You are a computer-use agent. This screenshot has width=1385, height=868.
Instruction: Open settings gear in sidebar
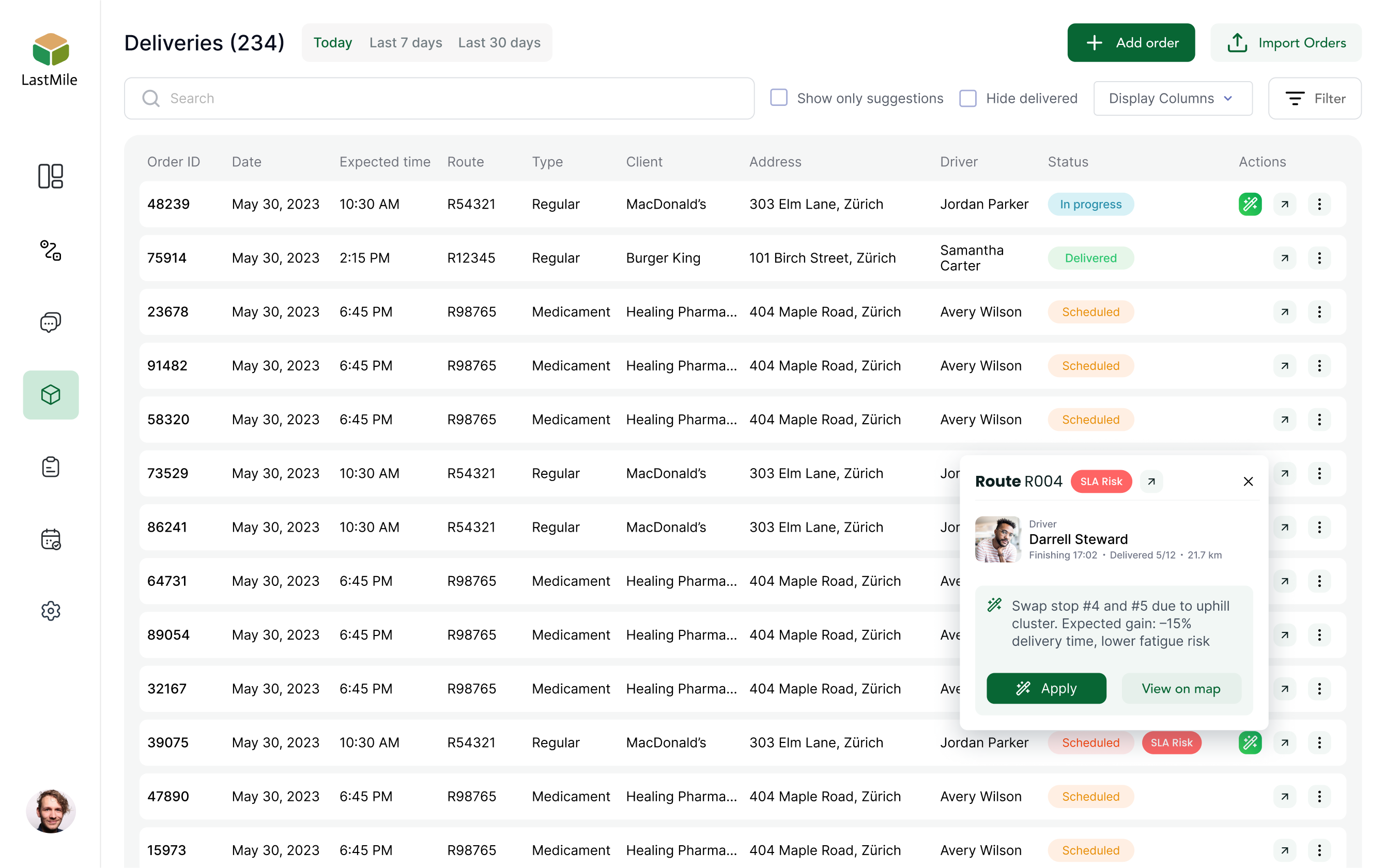pyautogui.click(x=51, y=611)
